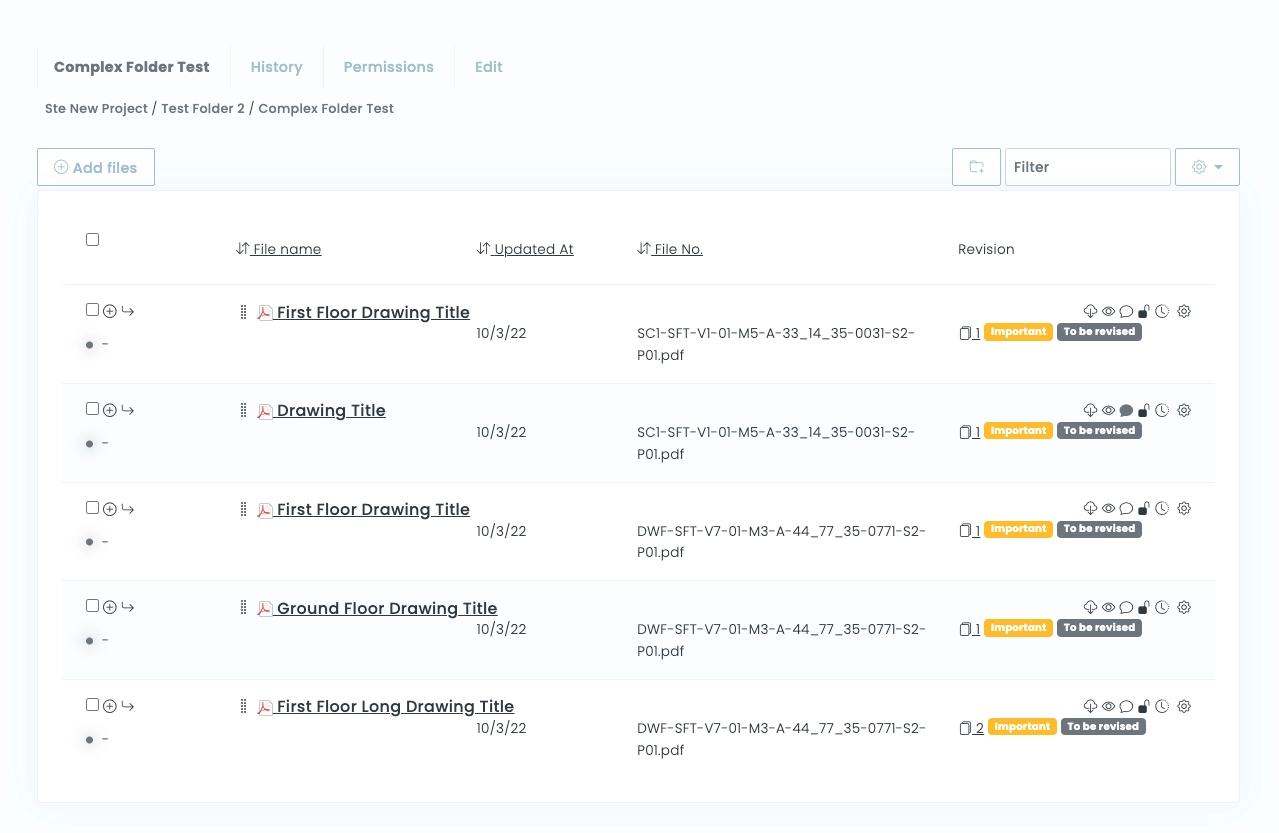Sort the table by File No.
This screenshot has width=1279, height=833.
pos(670,249)
